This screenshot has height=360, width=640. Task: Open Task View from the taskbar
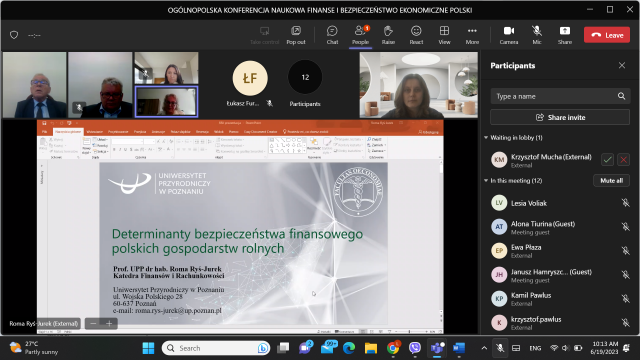tap(283, 348)
